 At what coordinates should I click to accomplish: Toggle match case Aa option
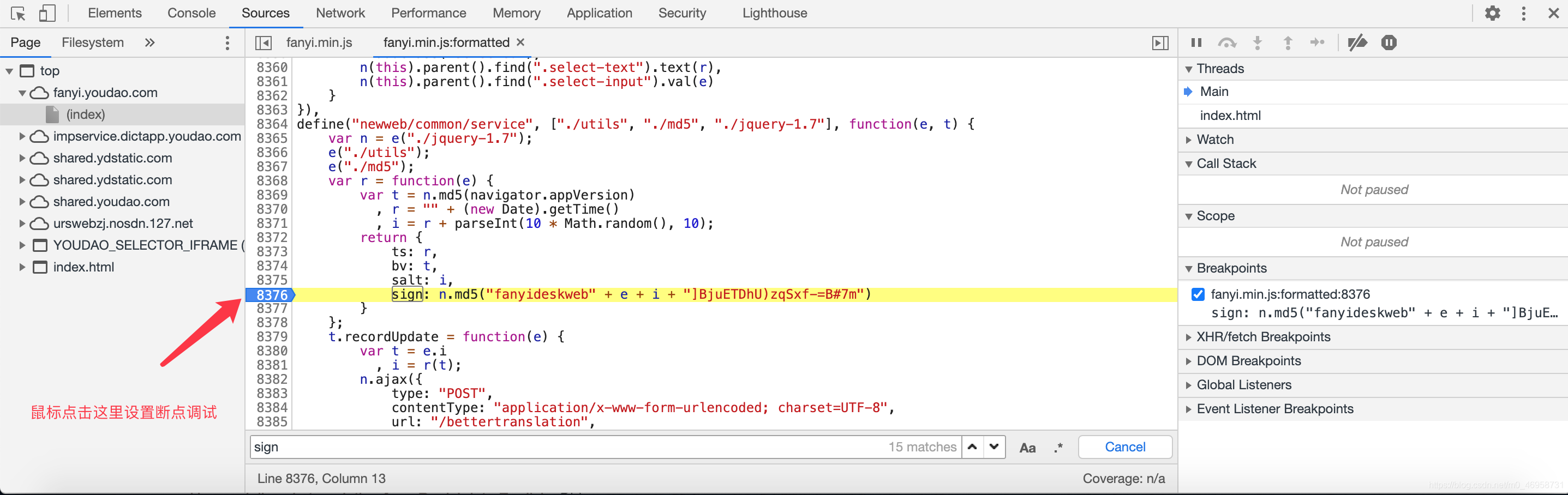(x=1027, y=448)
